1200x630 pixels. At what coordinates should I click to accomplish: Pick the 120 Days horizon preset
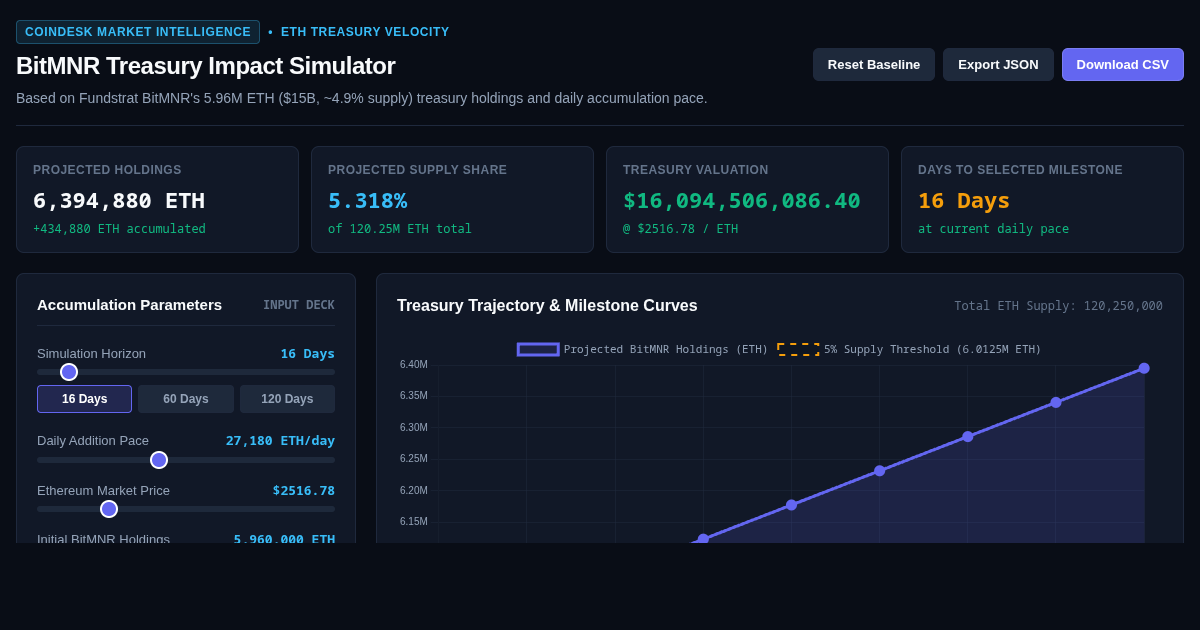[x=287, y=399]
